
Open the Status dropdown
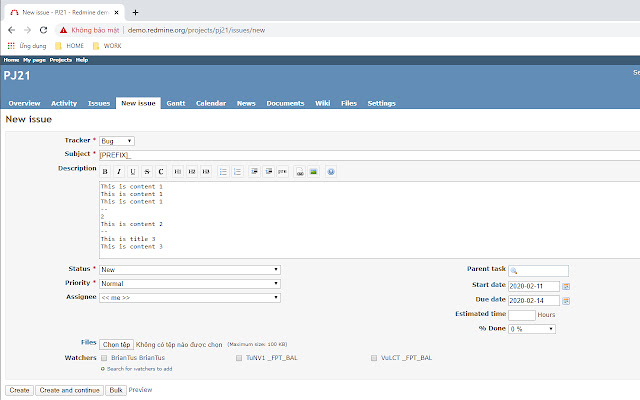tap(190, 270)
